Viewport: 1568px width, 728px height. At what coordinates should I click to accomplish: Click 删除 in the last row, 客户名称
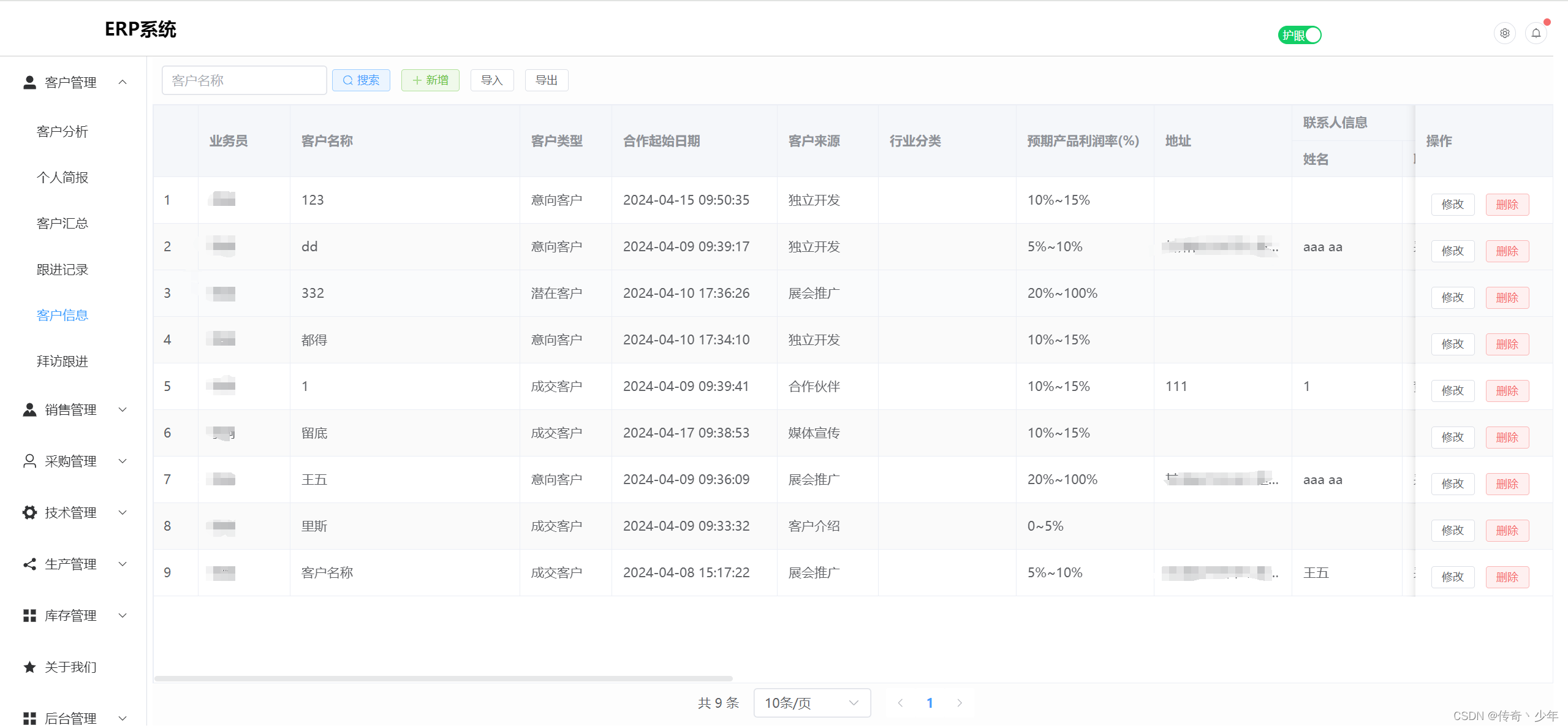coord(1507,577)
